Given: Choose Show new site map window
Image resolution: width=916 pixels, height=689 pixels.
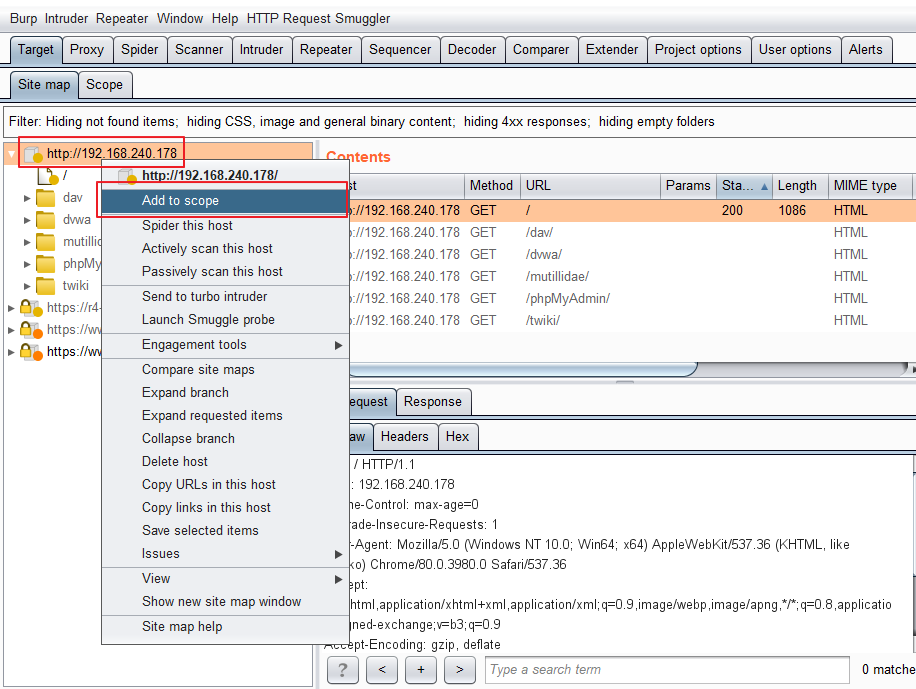Looking at the screenshot, I should pos(225,601).
